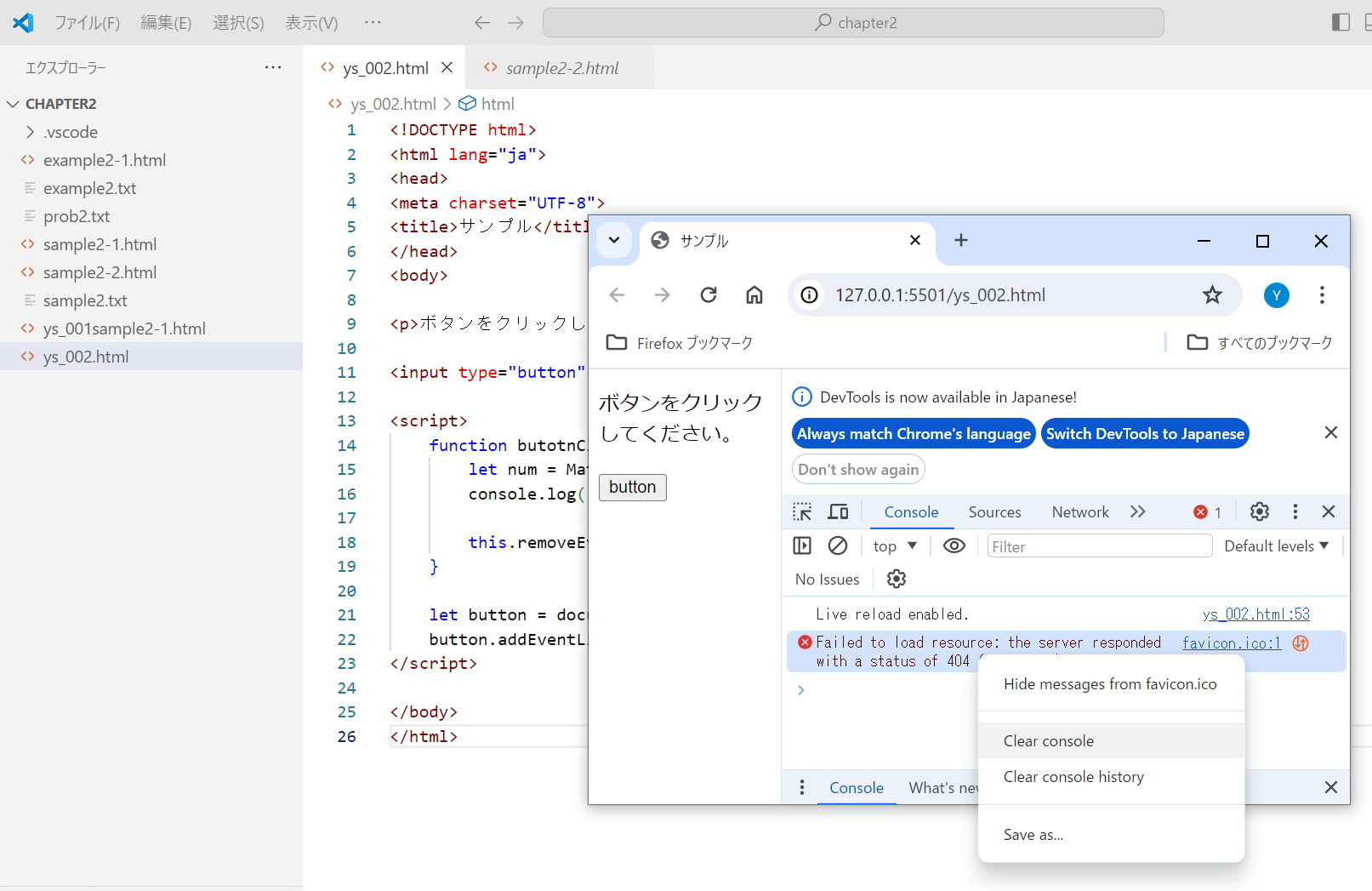Select the サンプル Chrome tab
Image resolution: width=1372 pixels, height=891 pixels.
pos(787,241)
